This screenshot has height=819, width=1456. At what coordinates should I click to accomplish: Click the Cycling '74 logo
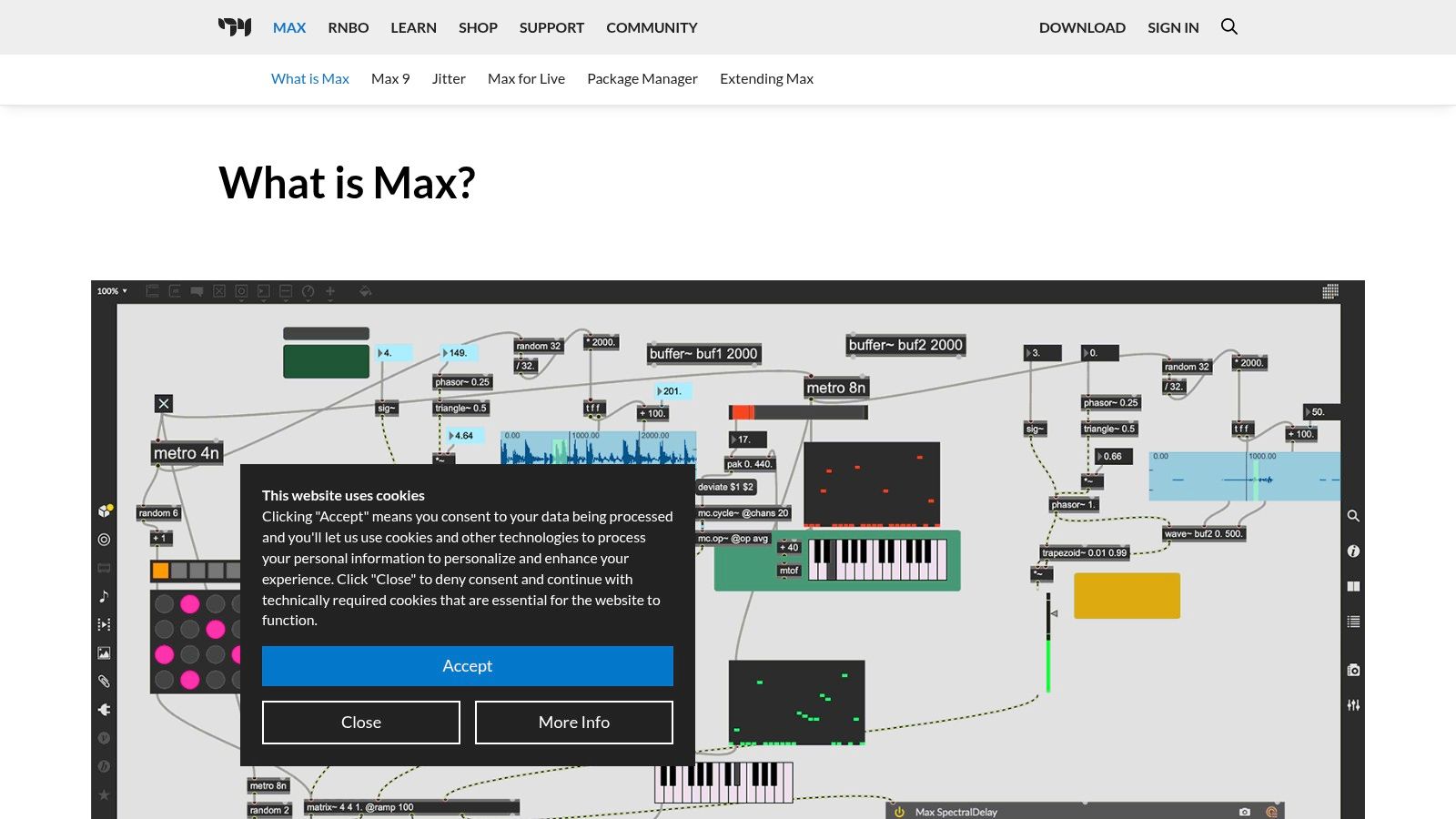235,26
